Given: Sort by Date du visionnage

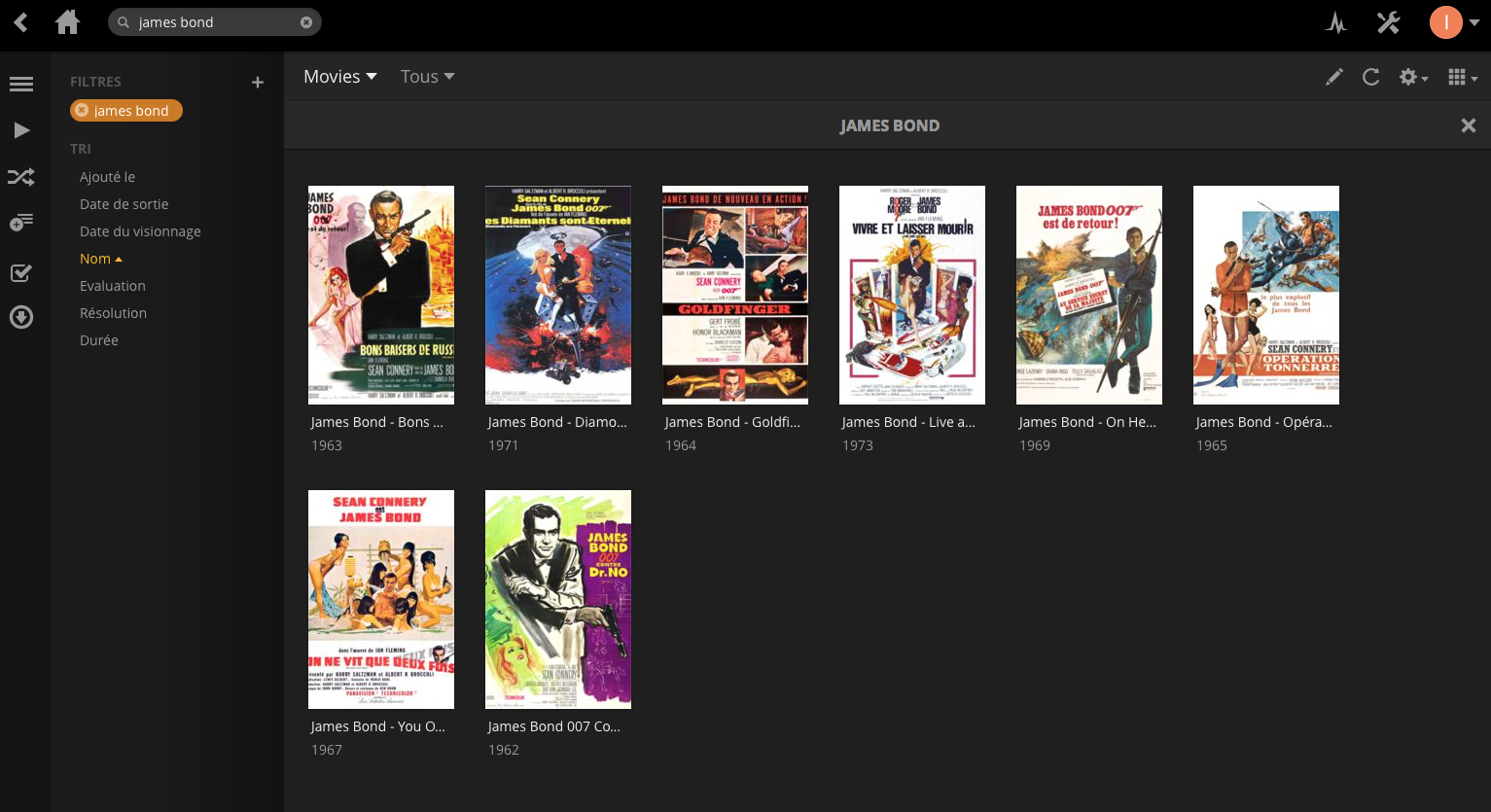Looking at the screenshot, I should point(140,231).
